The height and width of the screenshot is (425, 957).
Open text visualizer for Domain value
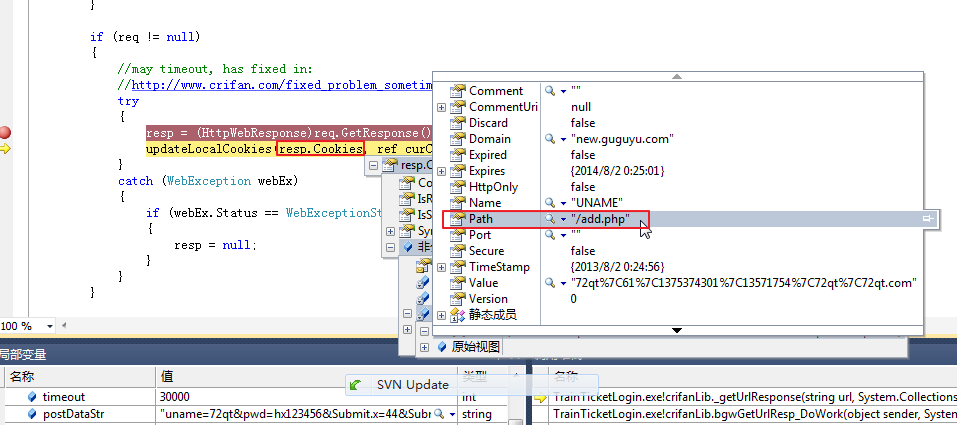tap(550, 139)
